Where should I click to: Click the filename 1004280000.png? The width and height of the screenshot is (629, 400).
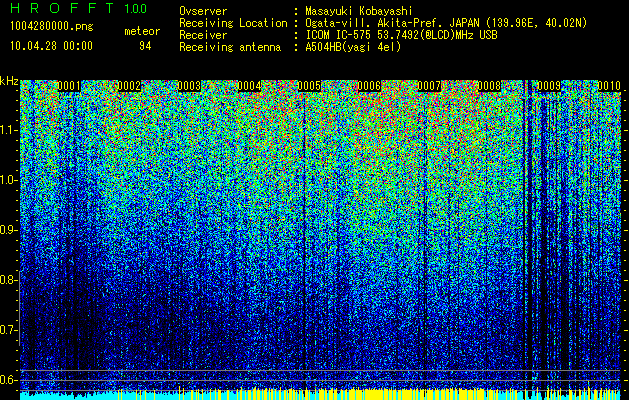52,26
